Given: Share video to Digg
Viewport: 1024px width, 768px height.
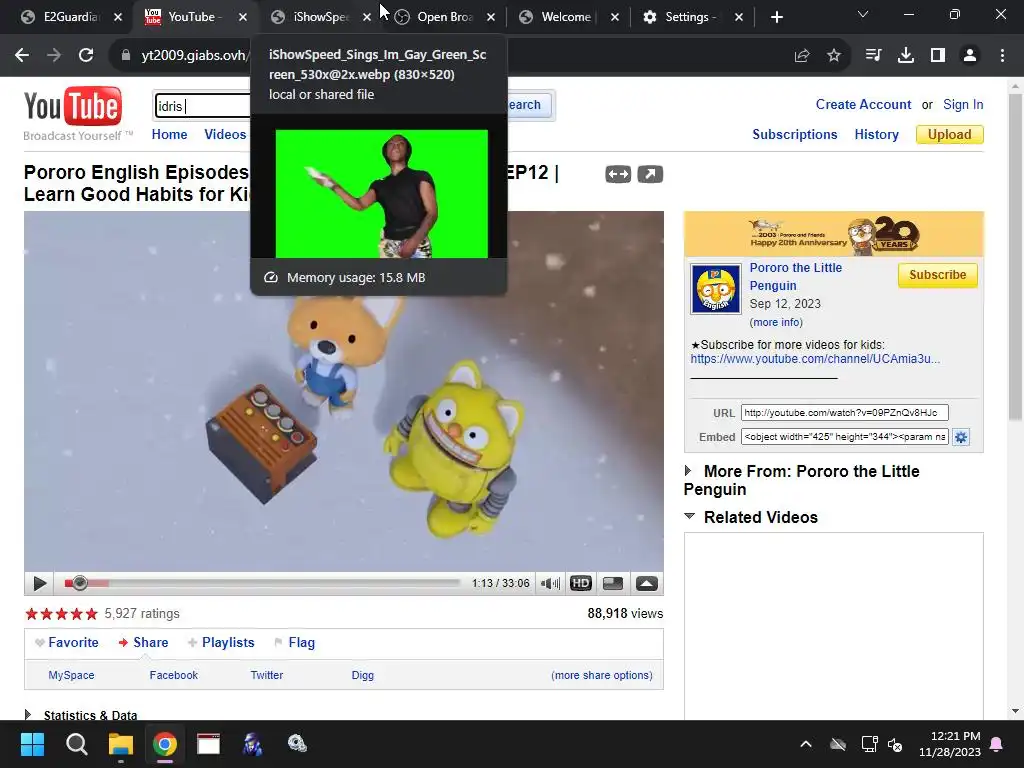Looking at the screenshot, I should (362, 675).
